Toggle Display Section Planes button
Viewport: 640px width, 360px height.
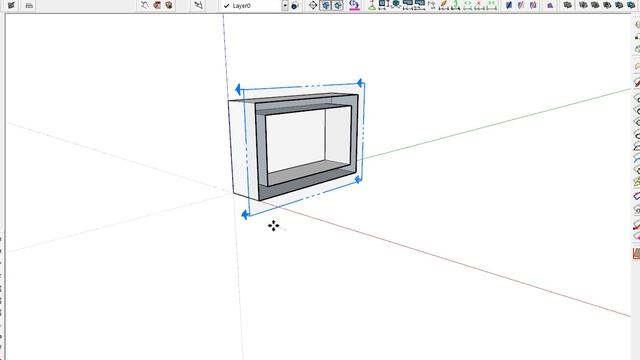click(325, 5)
